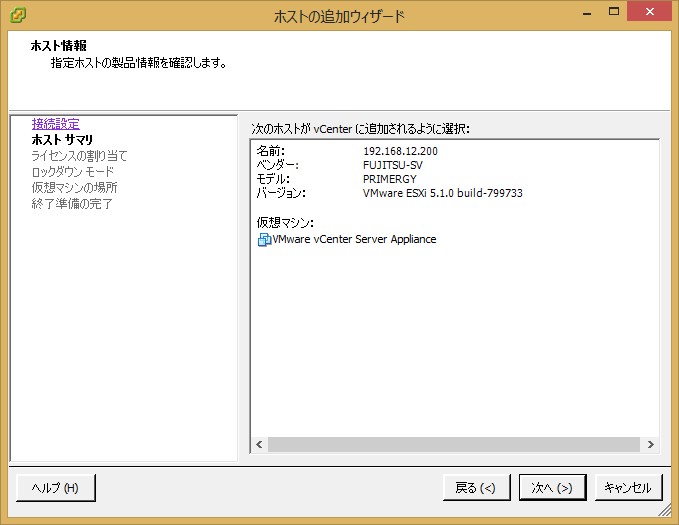The height and width of the screenshot is (525, 679).
Task: Select VMware vCenter Server Appliance entry
Action: [x=354, y=239]
